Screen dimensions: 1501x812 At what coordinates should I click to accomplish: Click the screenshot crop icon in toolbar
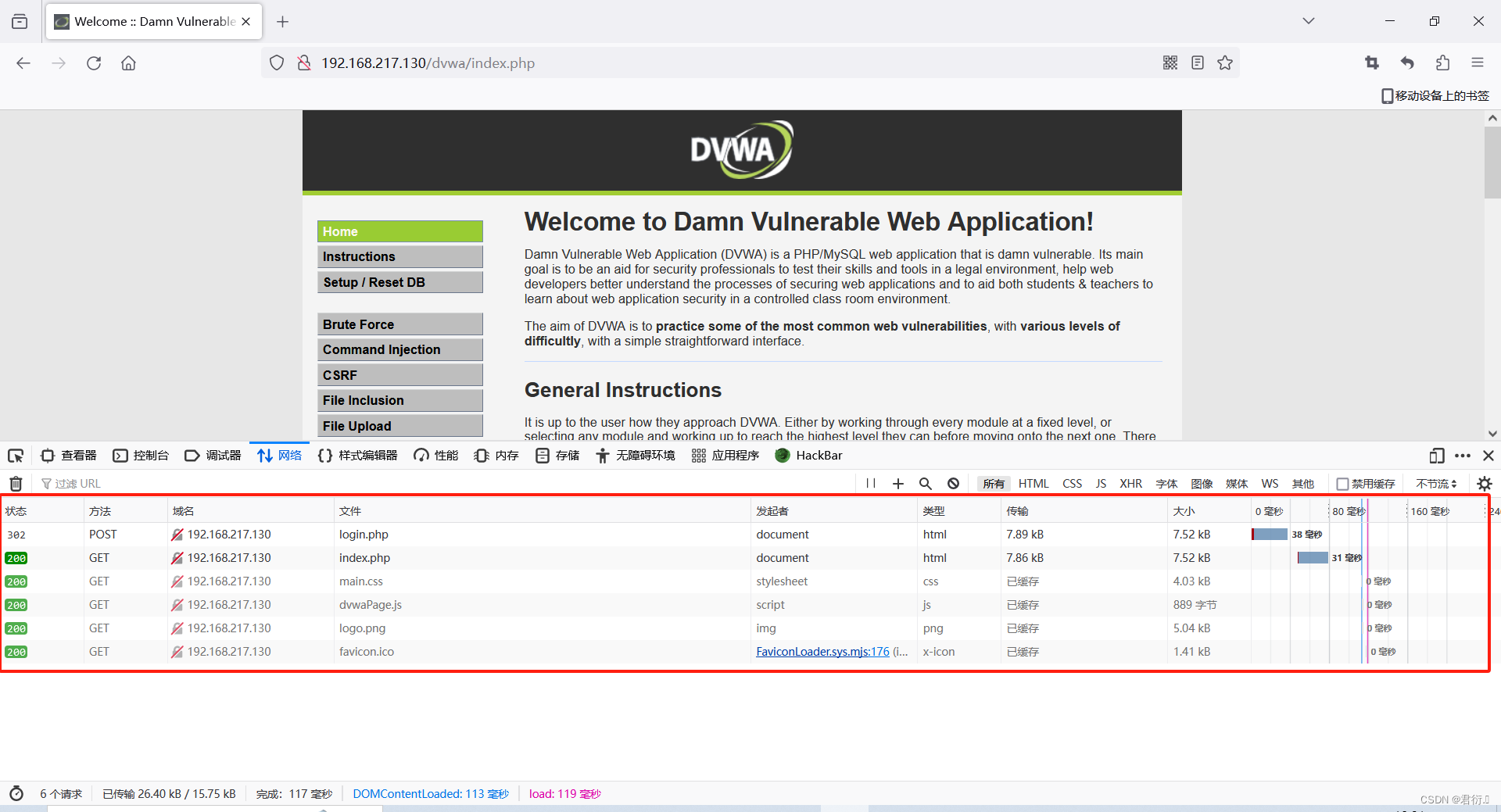point(1372,63)
